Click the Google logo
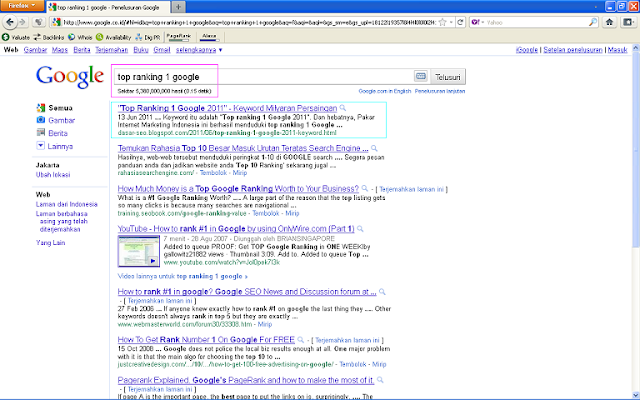 (x=70, y=76)
